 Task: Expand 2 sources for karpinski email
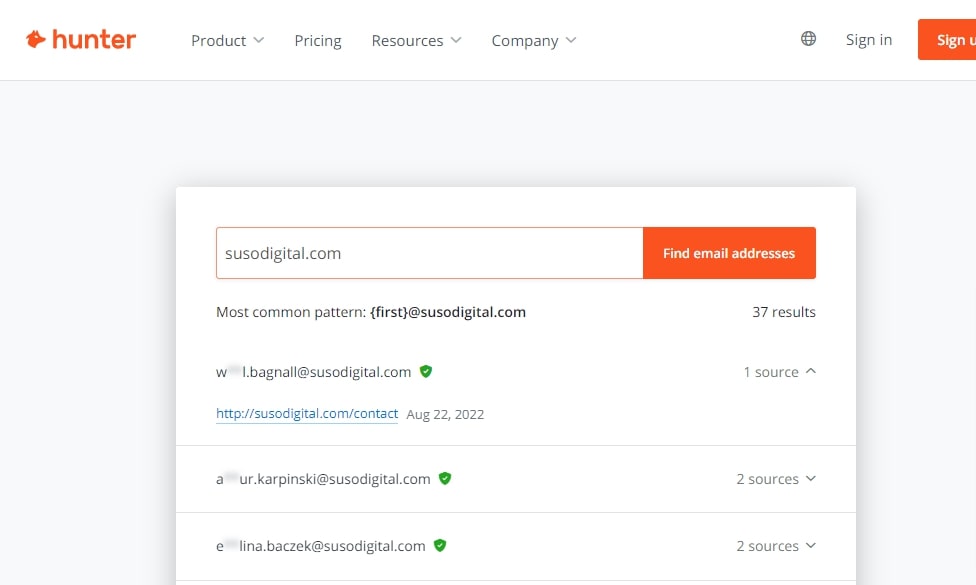tap(776, 479)
